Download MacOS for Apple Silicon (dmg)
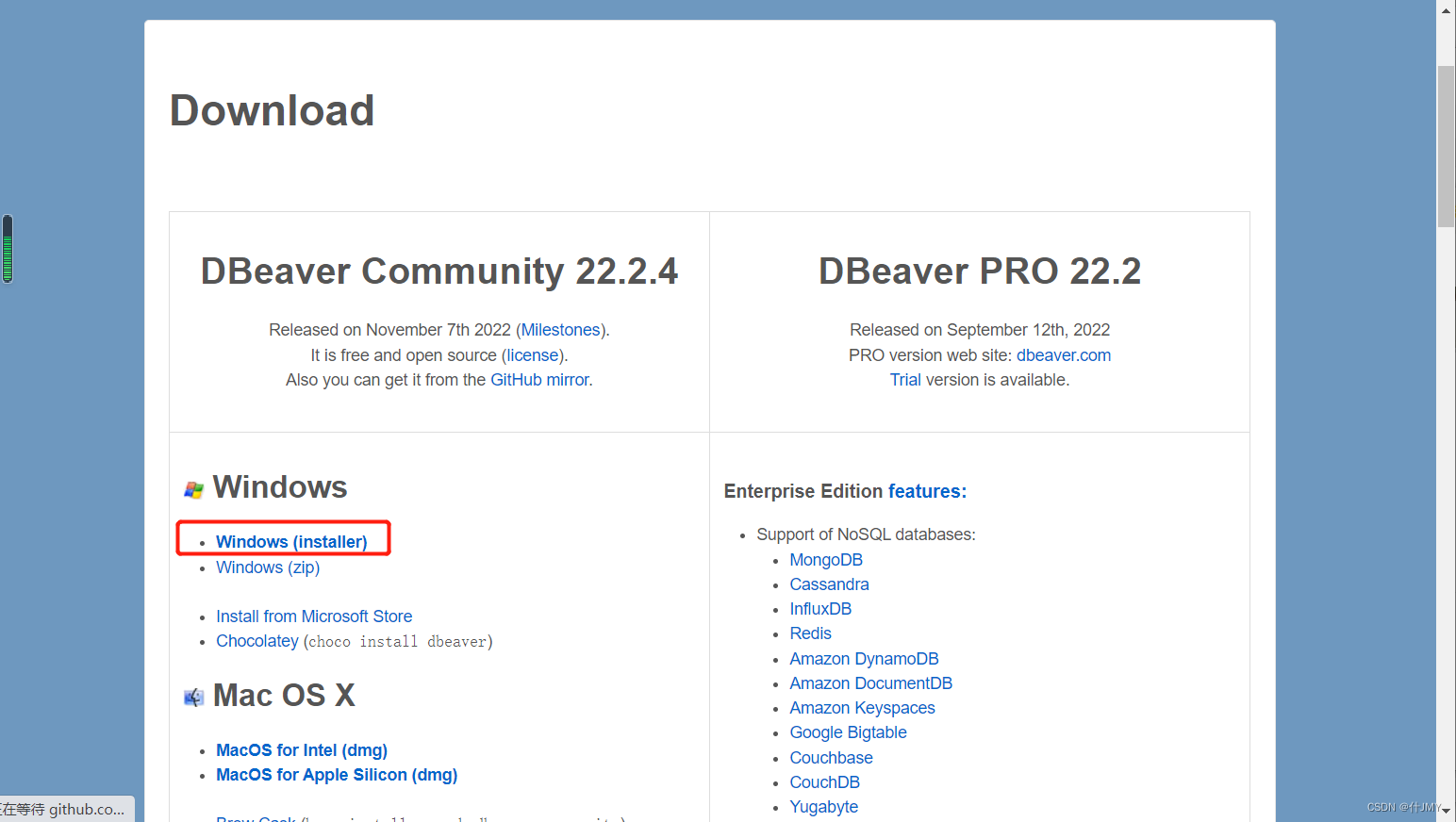 pos(336,774)
